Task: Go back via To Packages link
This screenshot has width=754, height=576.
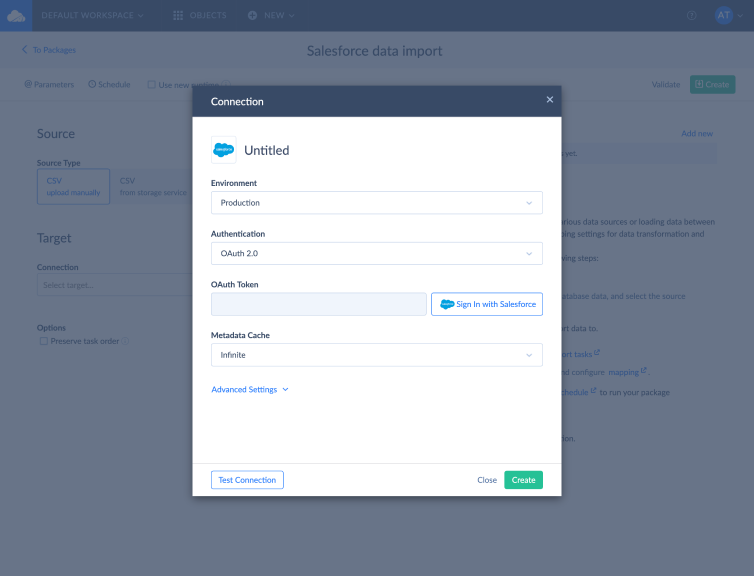Action: tap(49, 50)
